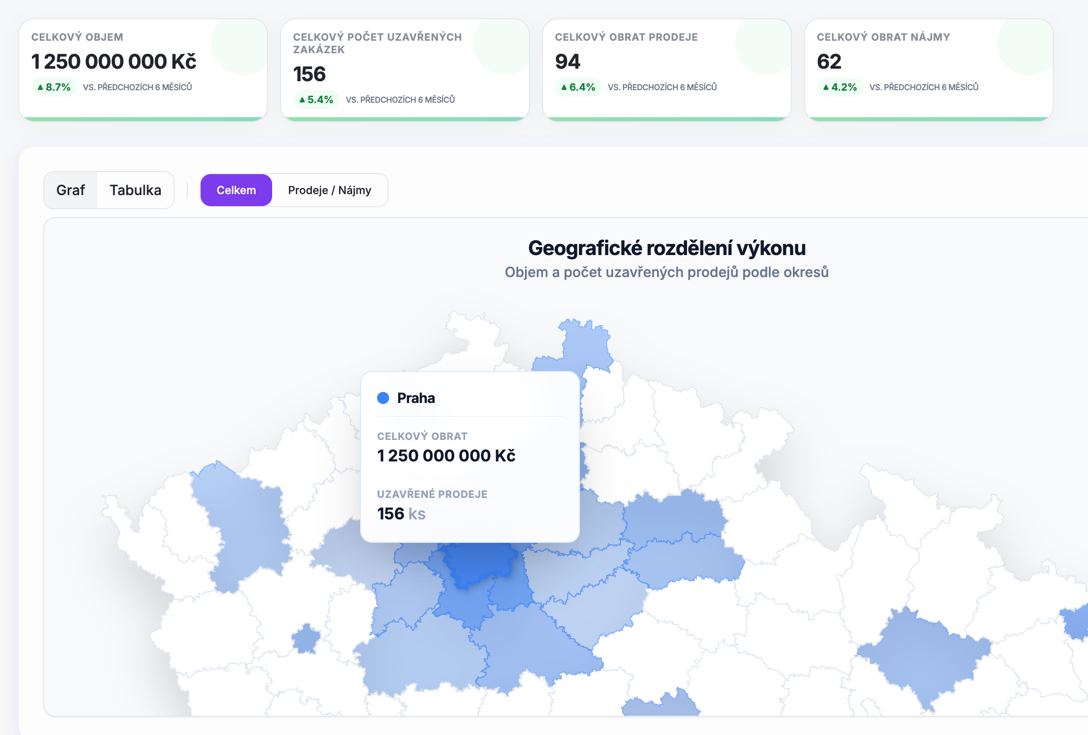Image resolution: width=1088 pixels, height=735 pixels.
Task: Click the Celkový obrat nájmy card icon
Action: [1024, 48]
